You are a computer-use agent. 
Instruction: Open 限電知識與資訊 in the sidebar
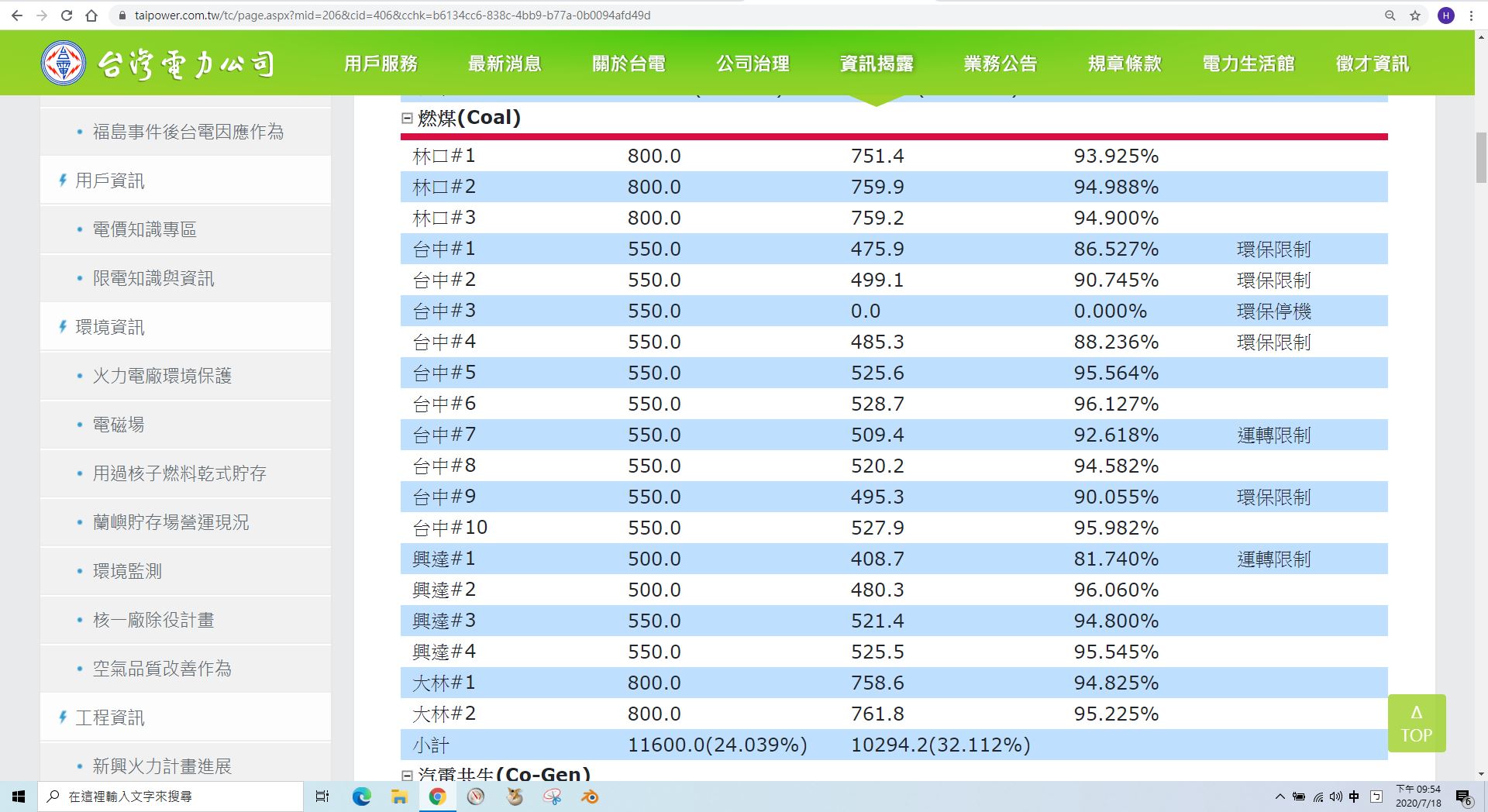pyautogui.click(x=153, y=278)
